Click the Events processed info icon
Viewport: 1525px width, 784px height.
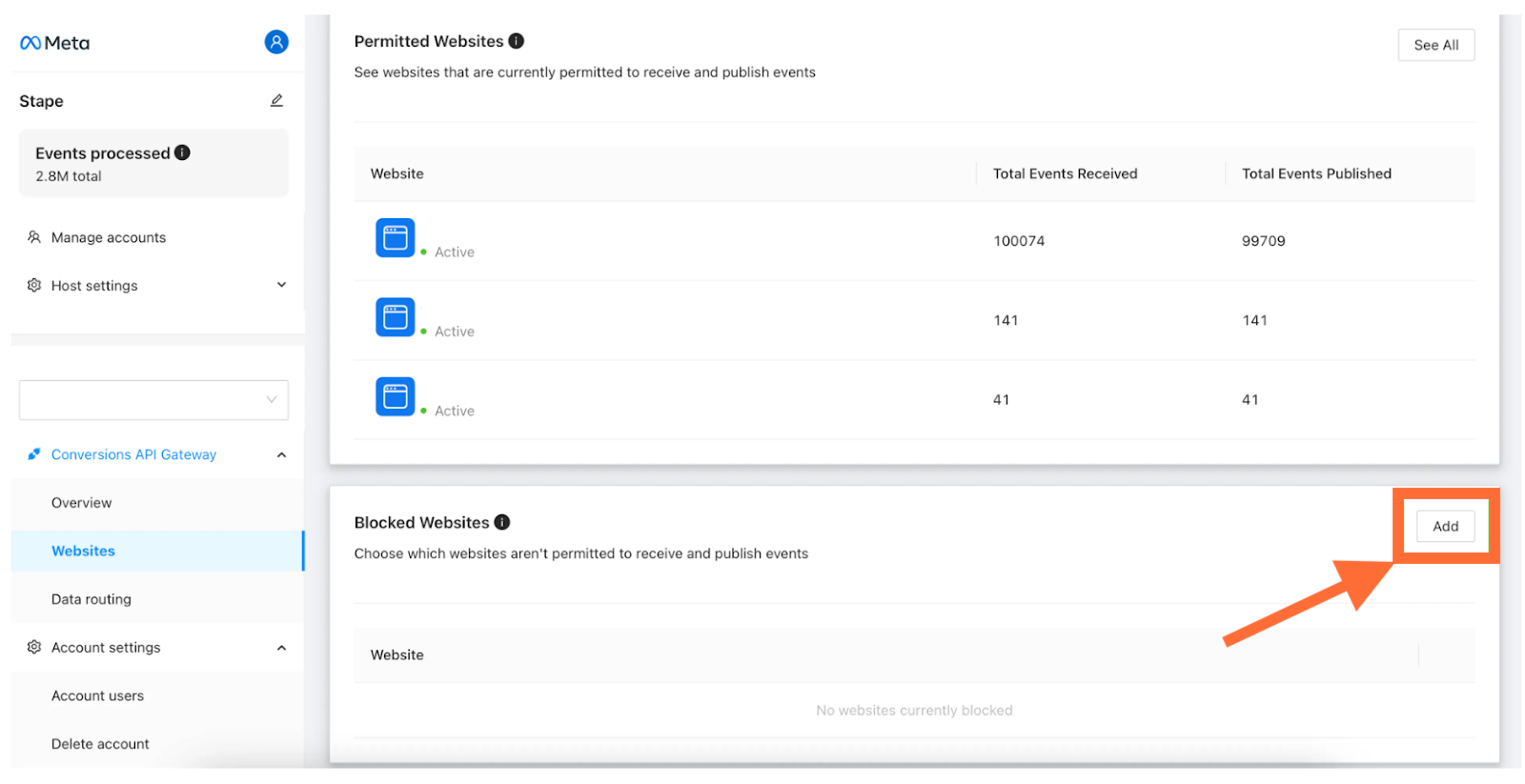pyautogui.click(x=183, y=152)
